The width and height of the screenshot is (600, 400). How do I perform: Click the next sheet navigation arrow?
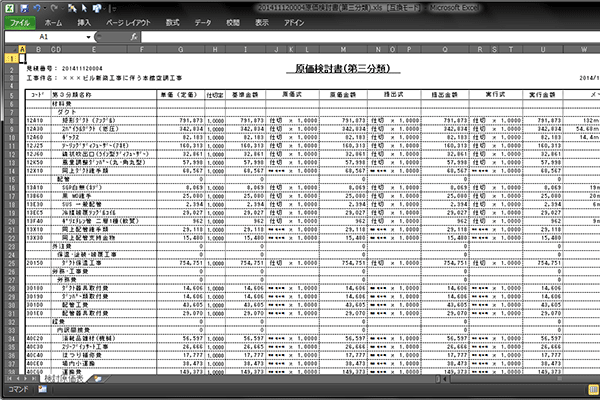25,379
